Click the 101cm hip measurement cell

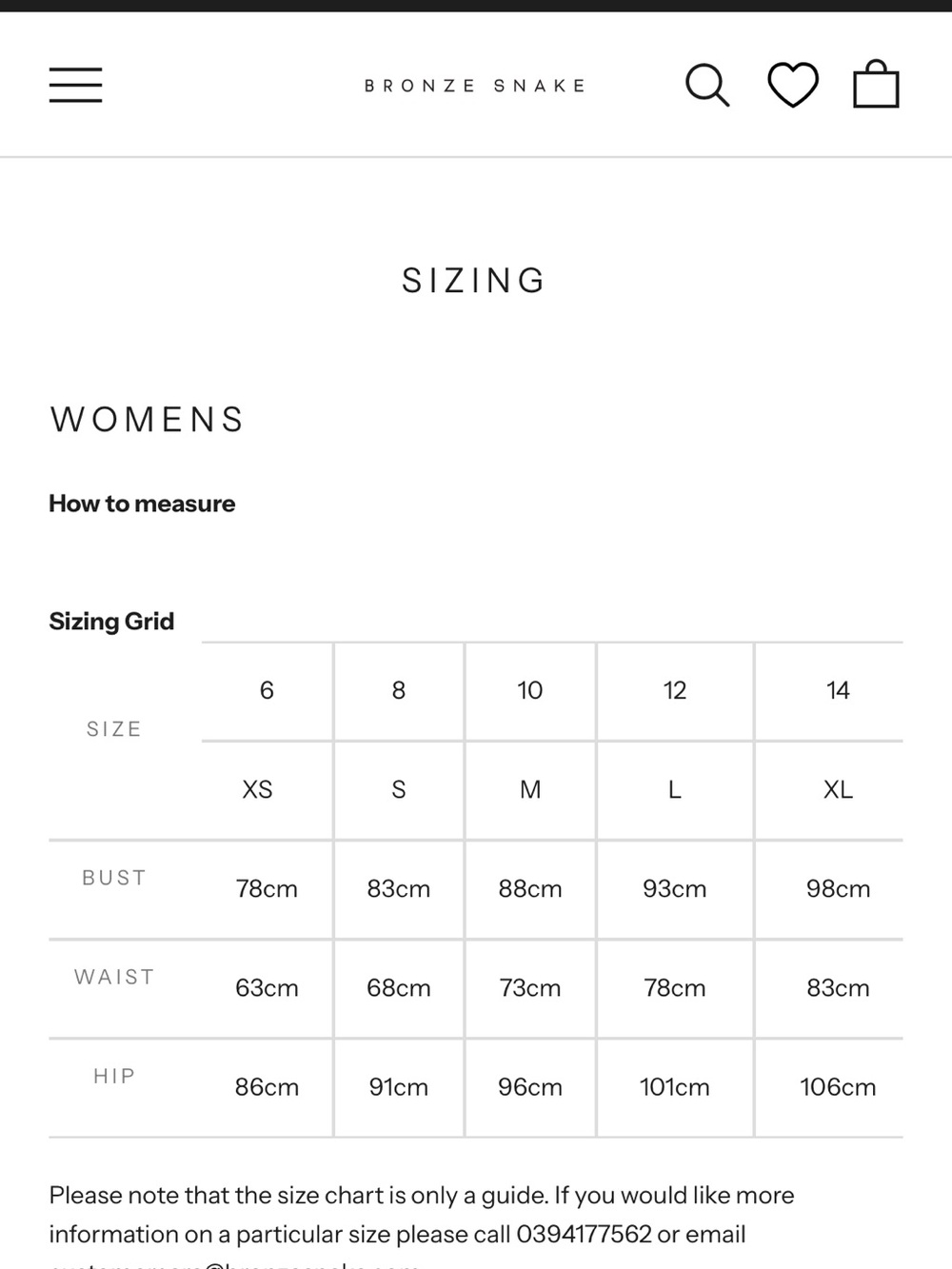point(675,1087)
